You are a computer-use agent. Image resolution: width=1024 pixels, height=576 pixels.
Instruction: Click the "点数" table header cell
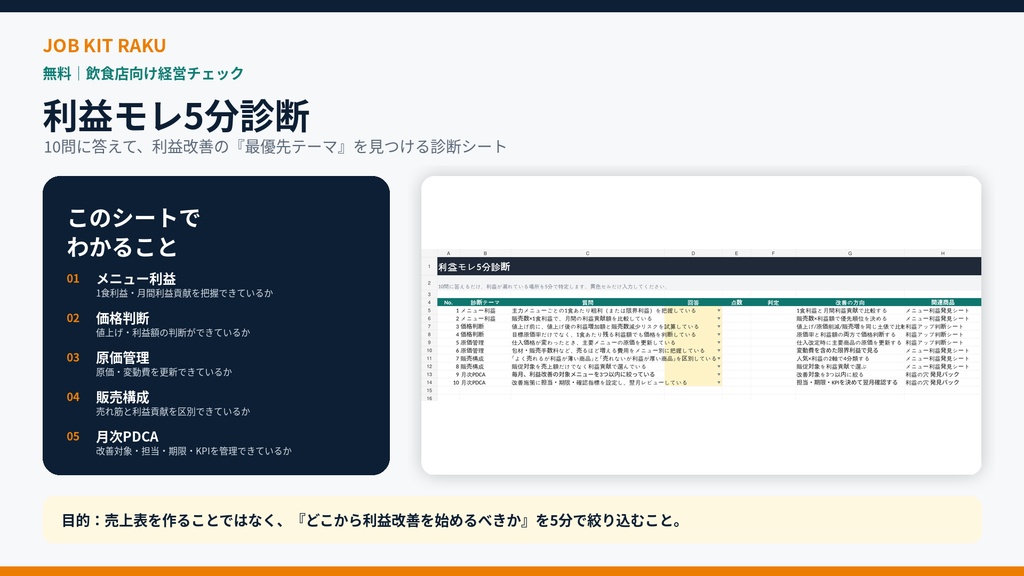(x=736, y=302)
